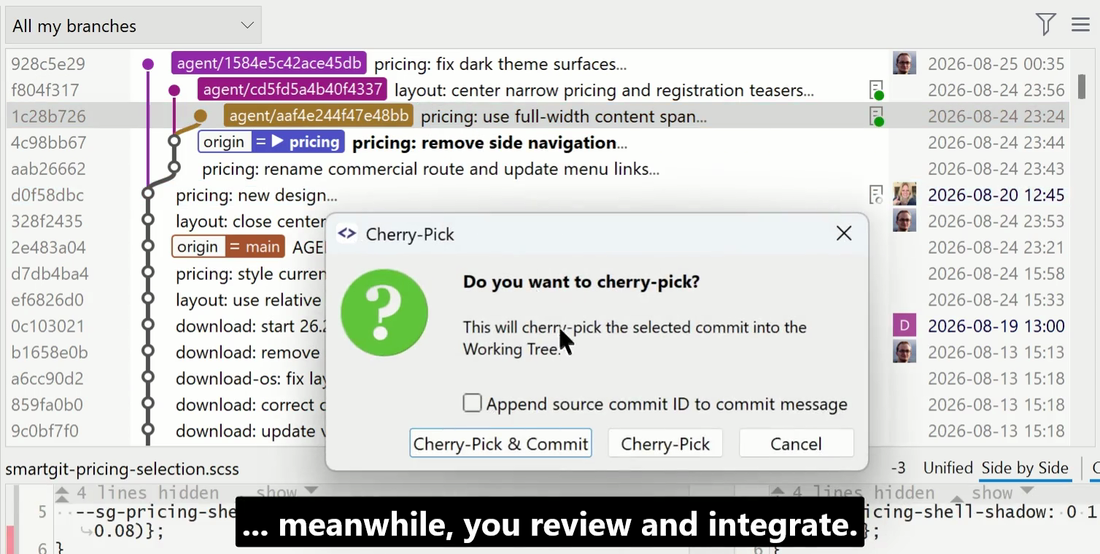Click the status icon on commit 1c28b726

[x=876, y=116]
